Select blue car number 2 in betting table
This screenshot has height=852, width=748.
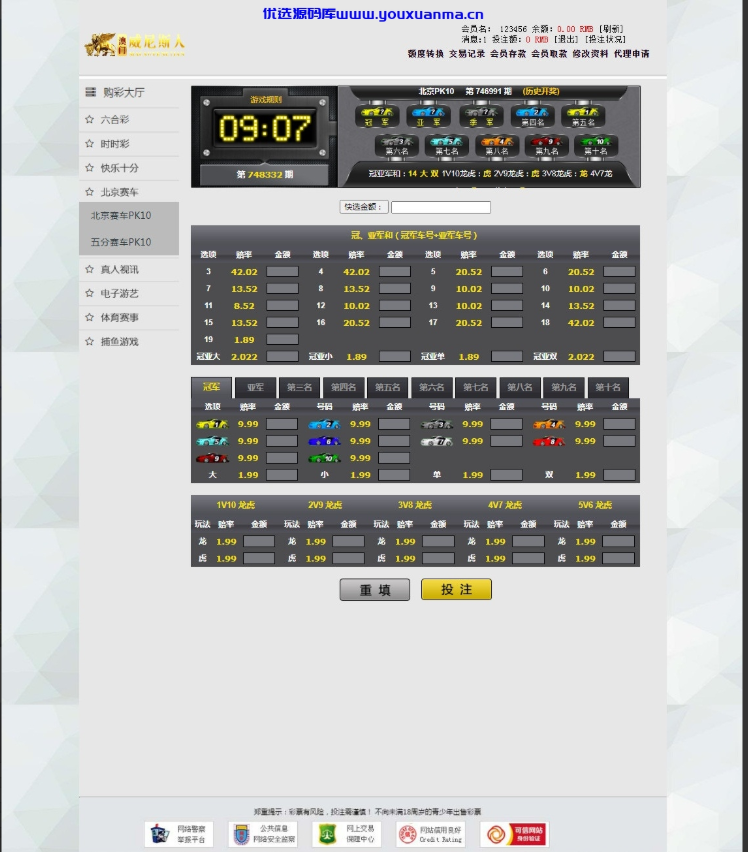pos(324,424)
